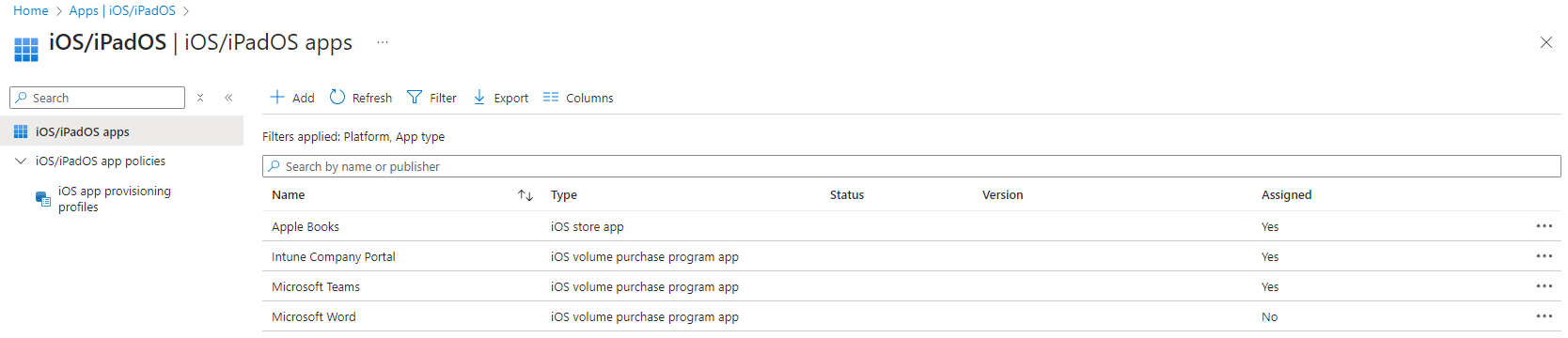This screenshot has height=338, width=1568.
Task: Go to the Apps | iOS/iPadOS breadcrumb
Action: (122, 10)
